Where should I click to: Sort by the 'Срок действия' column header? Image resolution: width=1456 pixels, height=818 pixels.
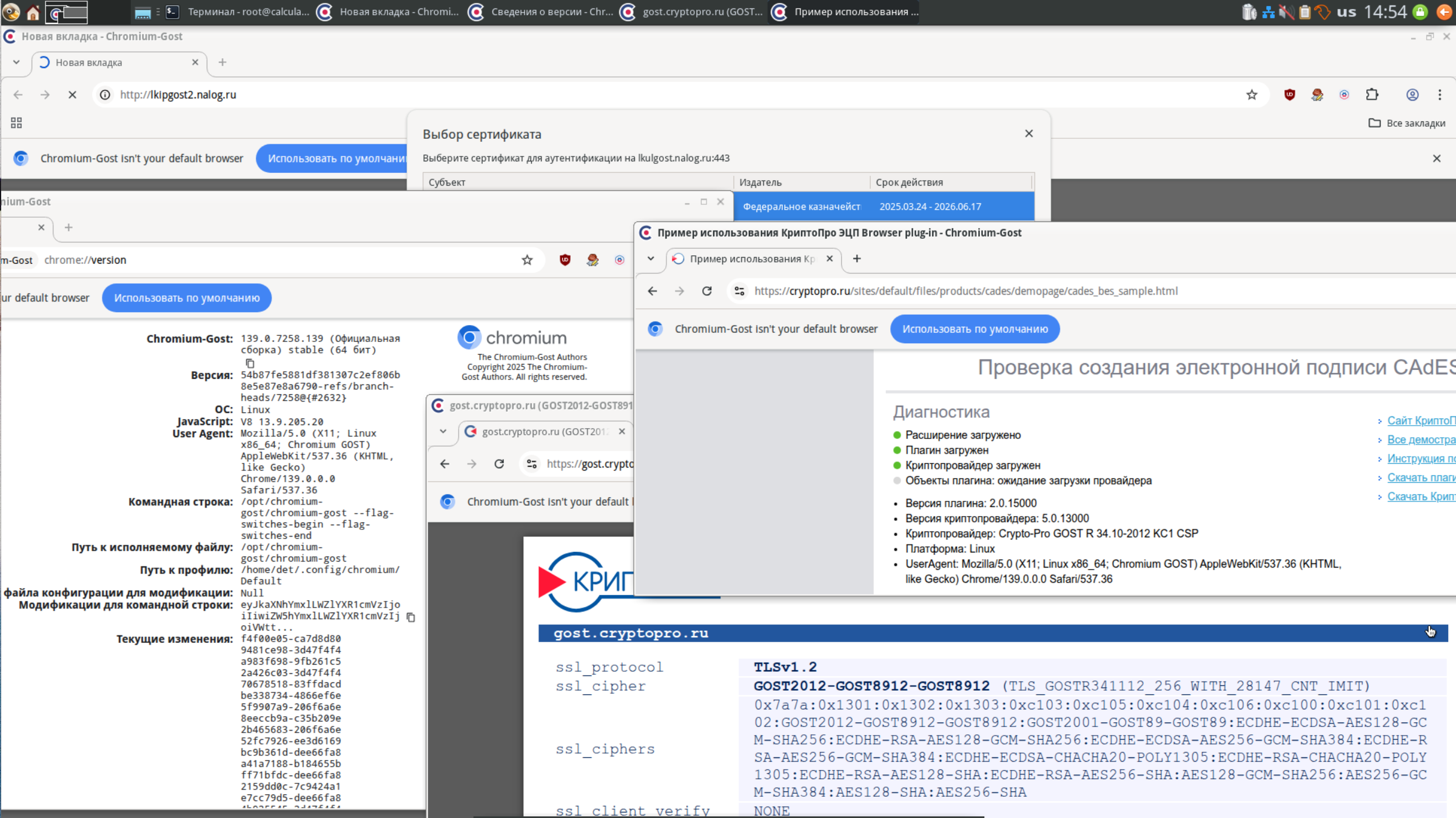tap(951, 183)
